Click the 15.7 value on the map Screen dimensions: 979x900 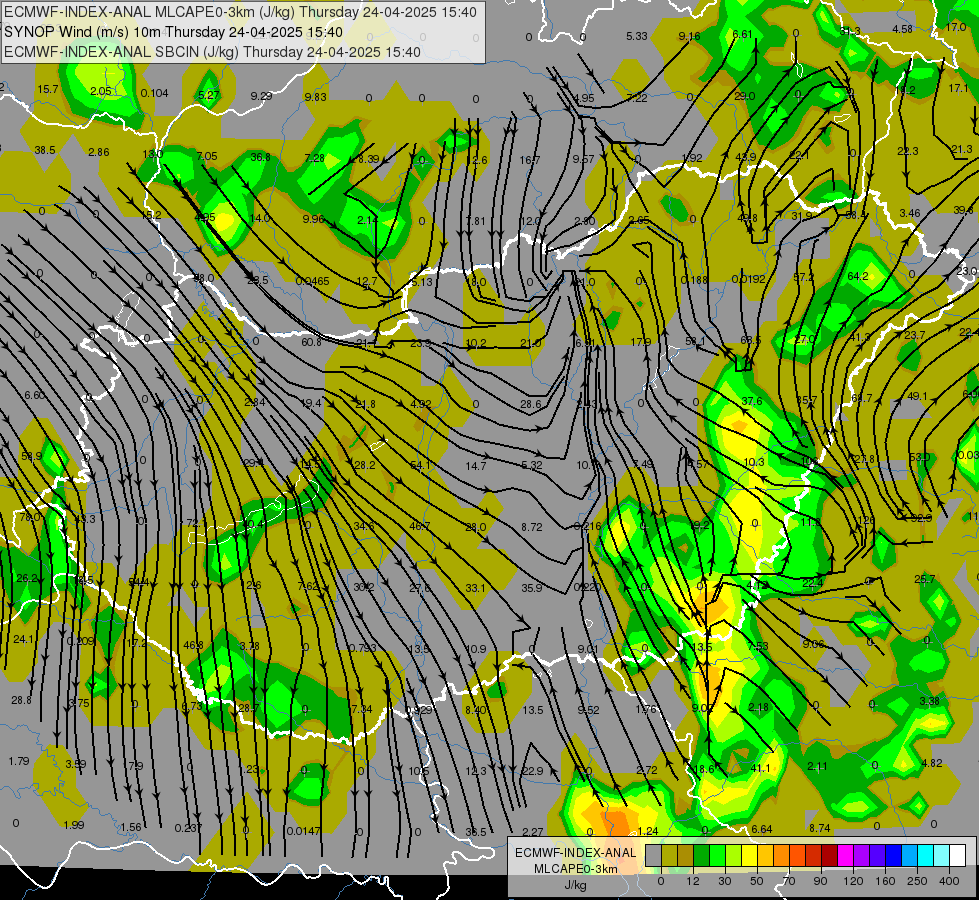click(47, 89)
